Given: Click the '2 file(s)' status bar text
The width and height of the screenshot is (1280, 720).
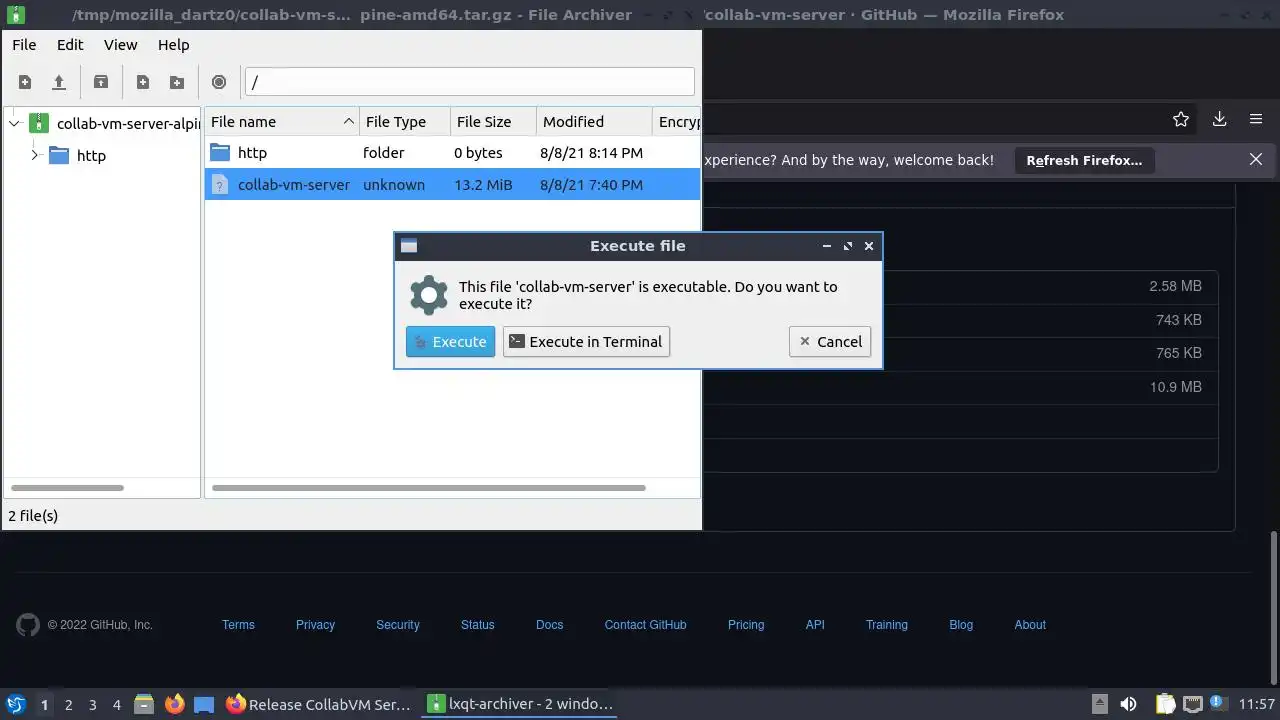Looking at the screenshot, I should pyautogui.click(x=33, y=516).
